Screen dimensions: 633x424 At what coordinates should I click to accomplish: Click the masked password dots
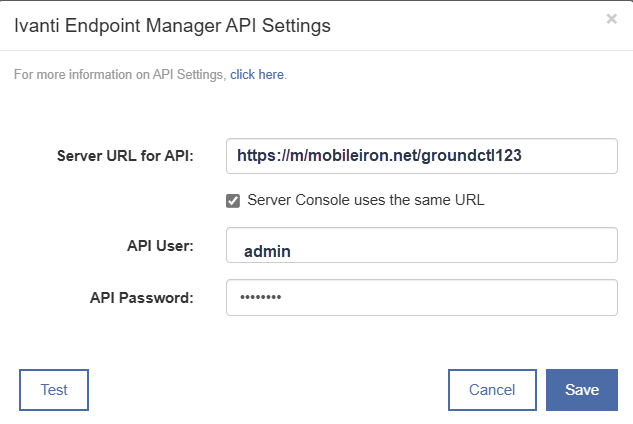tap(261, 297)
